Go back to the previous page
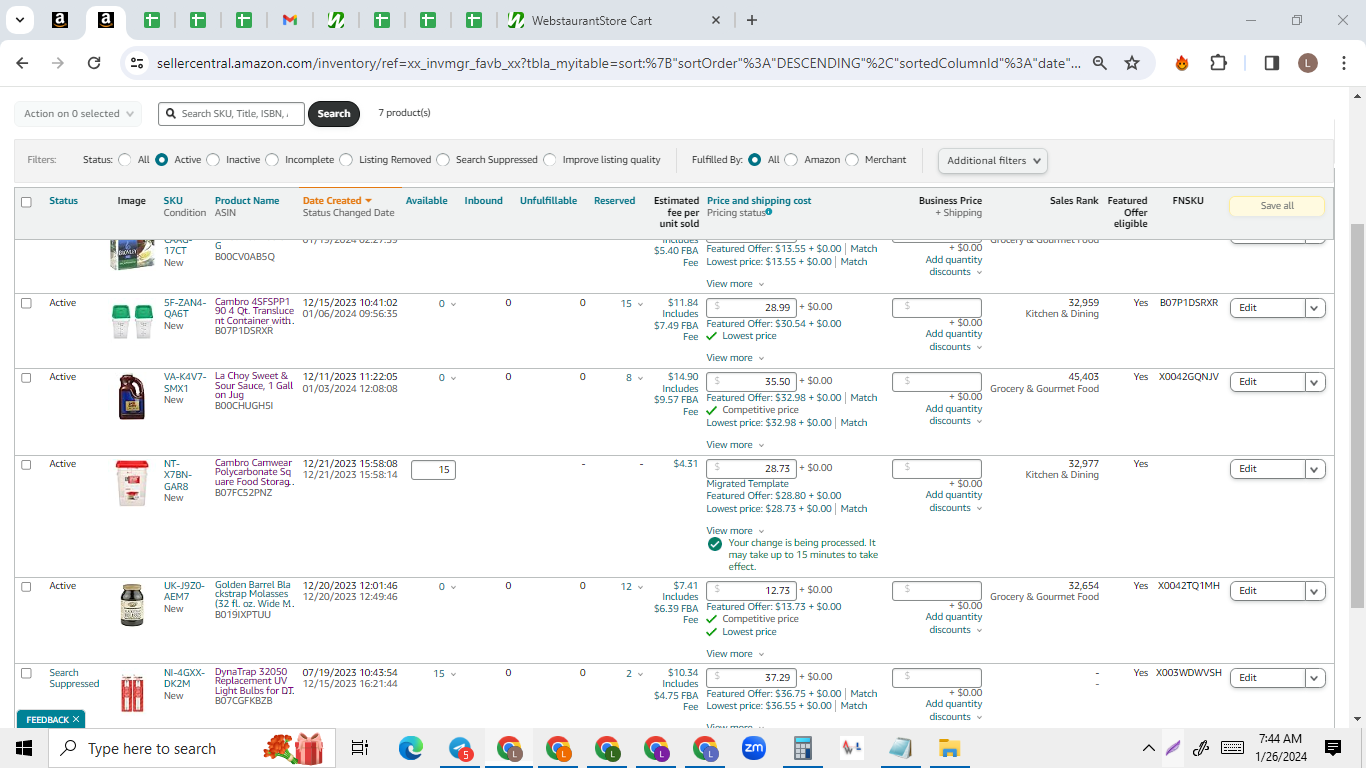 [x=22, y=63]
